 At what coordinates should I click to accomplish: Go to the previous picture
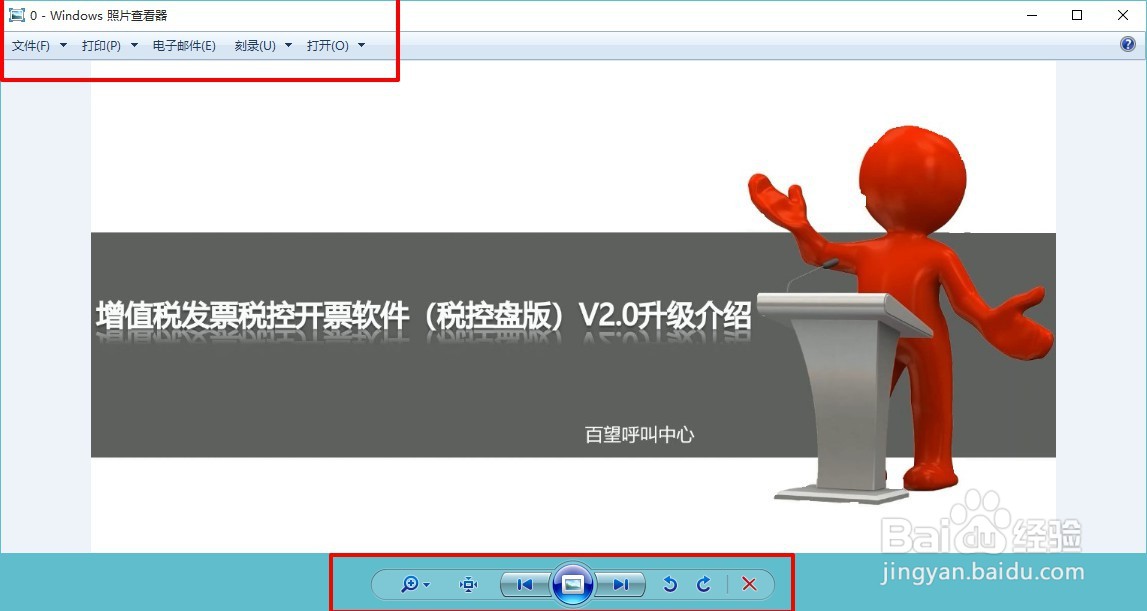click(525, 584)
